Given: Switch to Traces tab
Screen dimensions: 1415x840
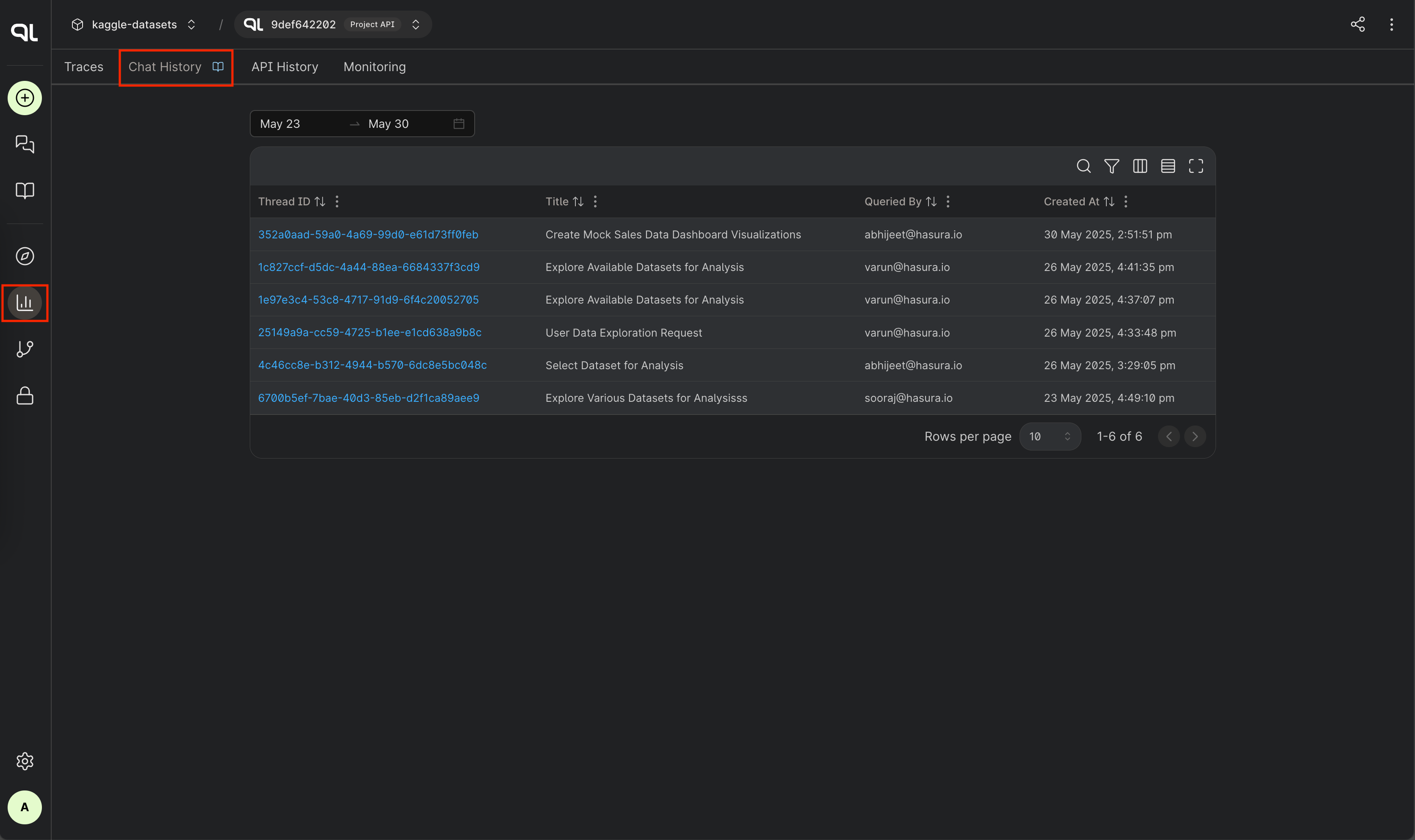Looking at the screenshot, I should click(84, 67).
